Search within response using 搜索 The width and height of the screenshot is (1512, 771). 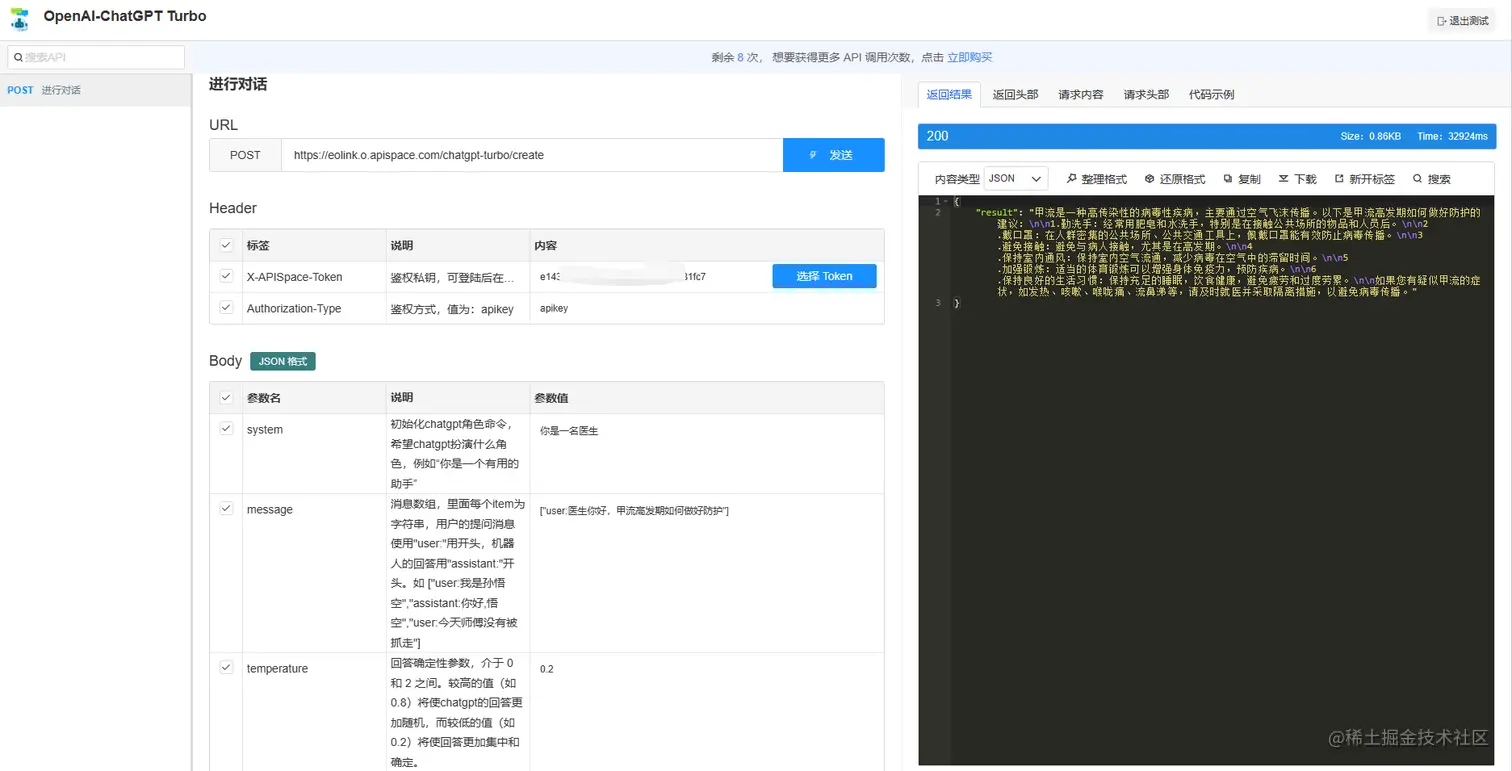click(x=1431, y=179)
